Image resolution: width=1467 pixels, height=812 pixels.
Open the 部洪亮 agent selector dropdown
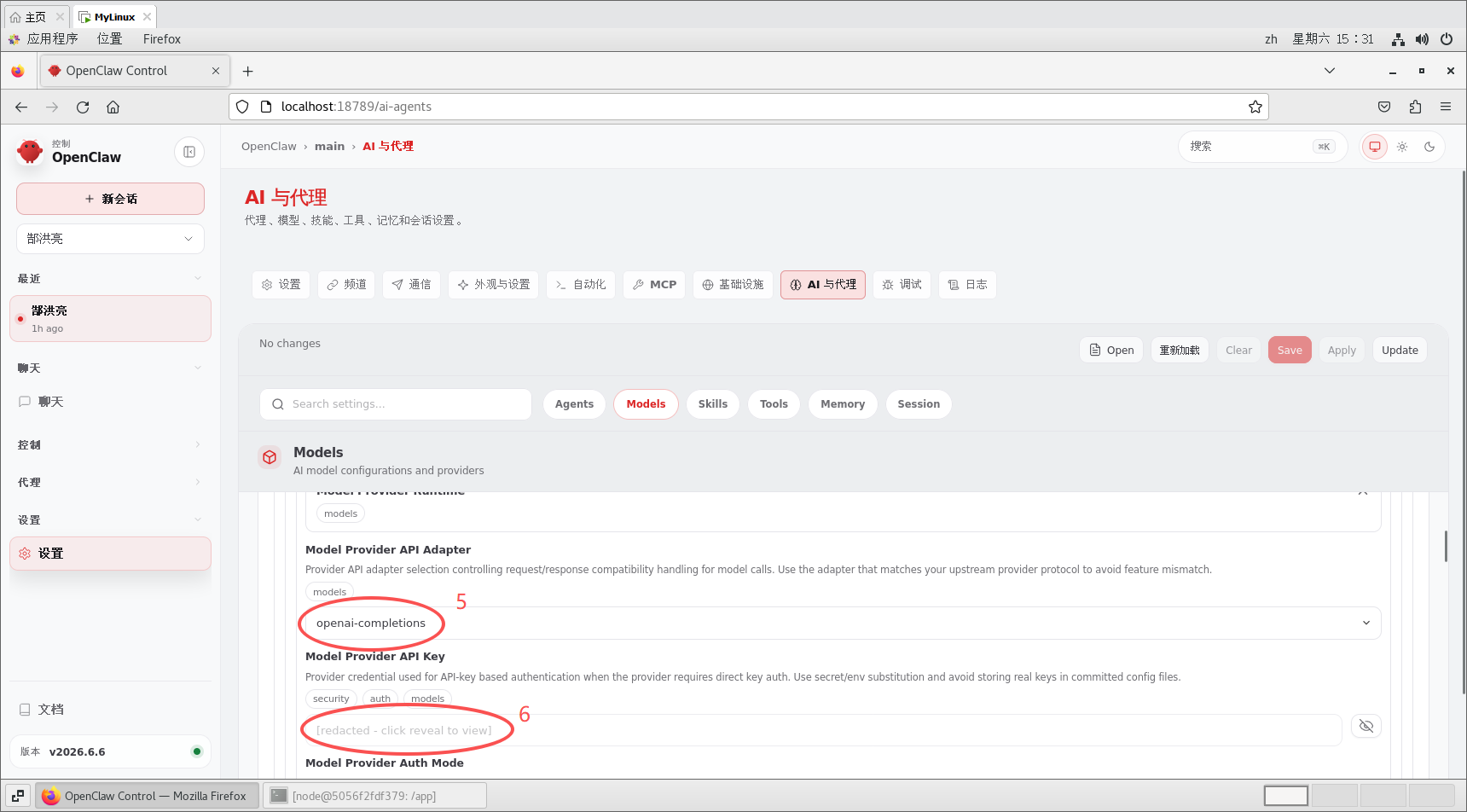(110, 239)
